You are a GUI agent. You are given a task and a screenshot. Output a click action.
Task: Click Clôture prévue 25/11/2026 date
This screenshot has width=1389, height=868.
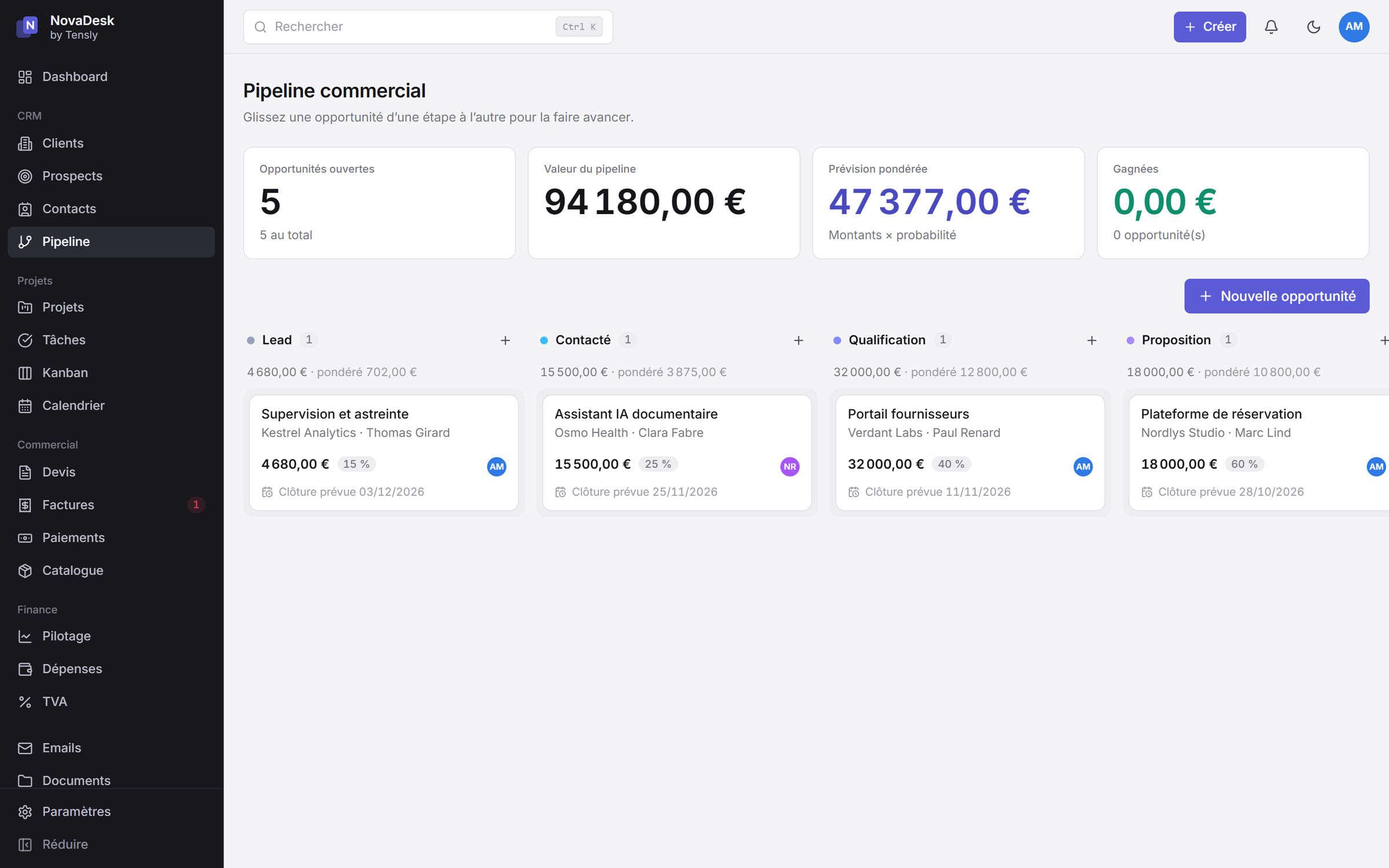click(x=644, y=492)
